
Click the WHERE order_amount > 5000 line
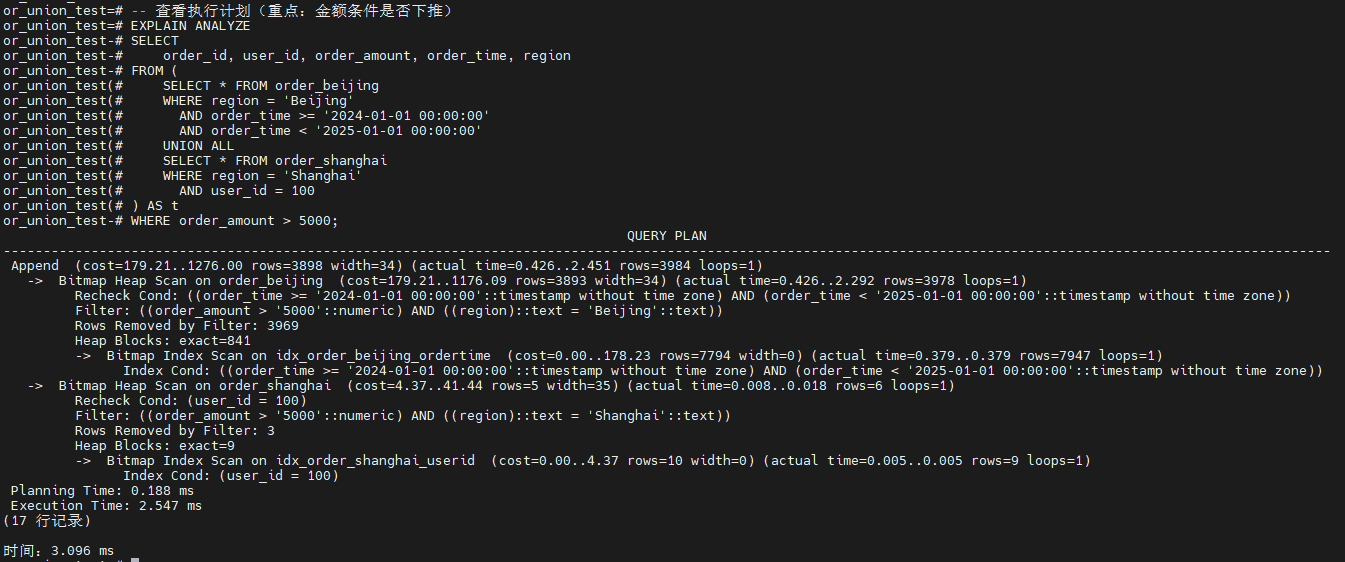tap(234, 221)
